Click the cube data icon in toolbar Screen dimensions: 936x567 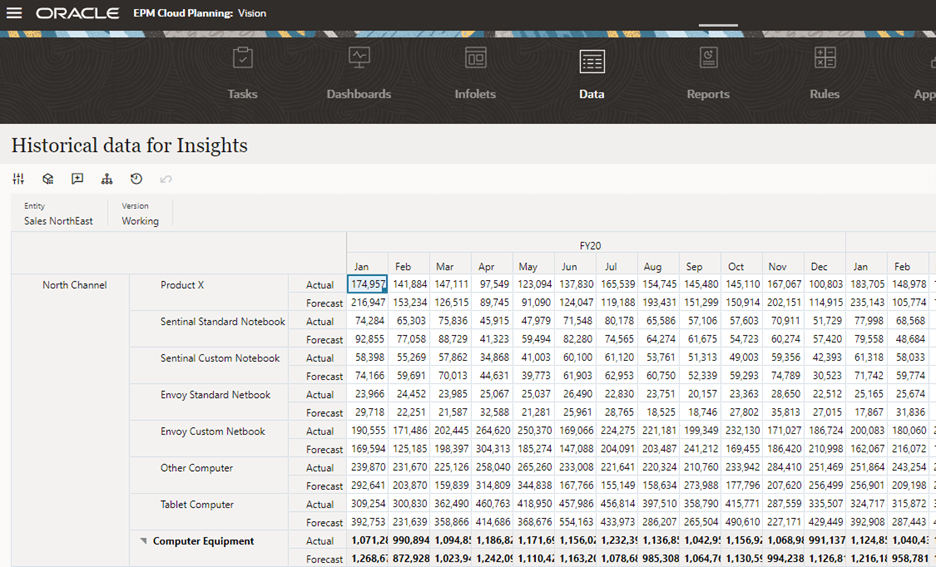(x=47, y=179)
